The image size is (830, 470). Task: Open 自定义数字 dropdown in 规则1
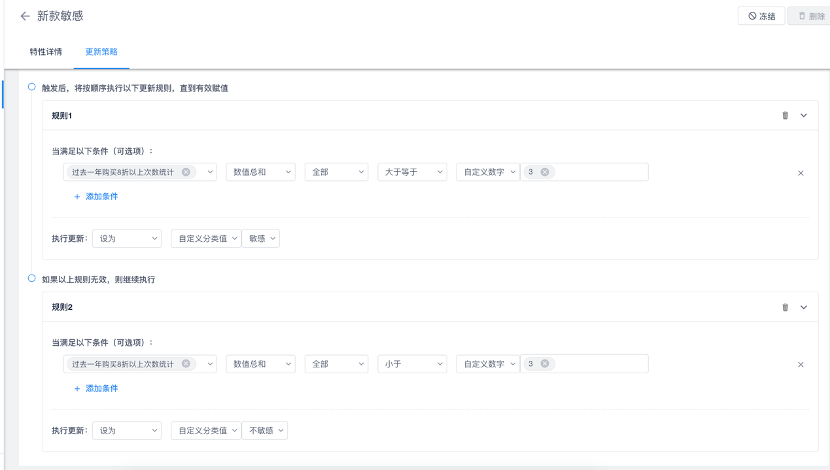[488, 172]
